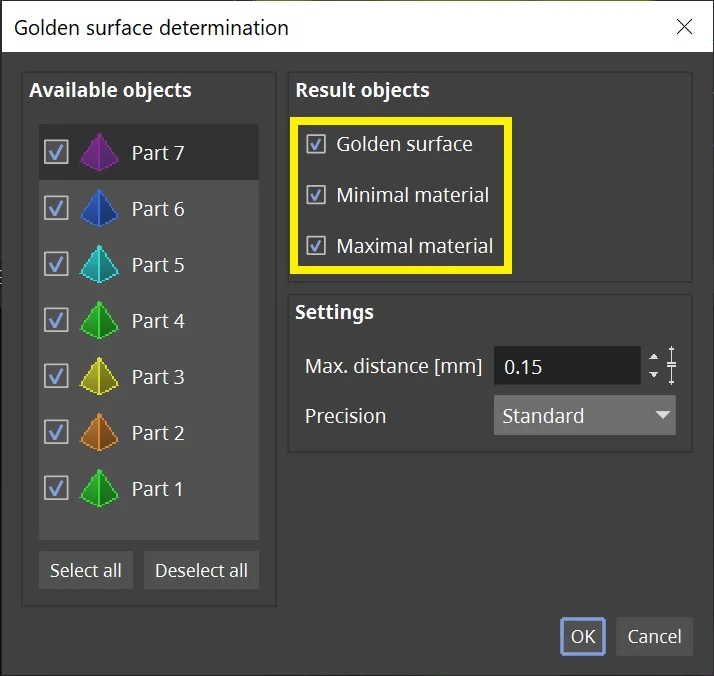Screen dimensions: 714x676
Task: Decrease Max. distance with the down arrow
Action: [x=653, y=374]
